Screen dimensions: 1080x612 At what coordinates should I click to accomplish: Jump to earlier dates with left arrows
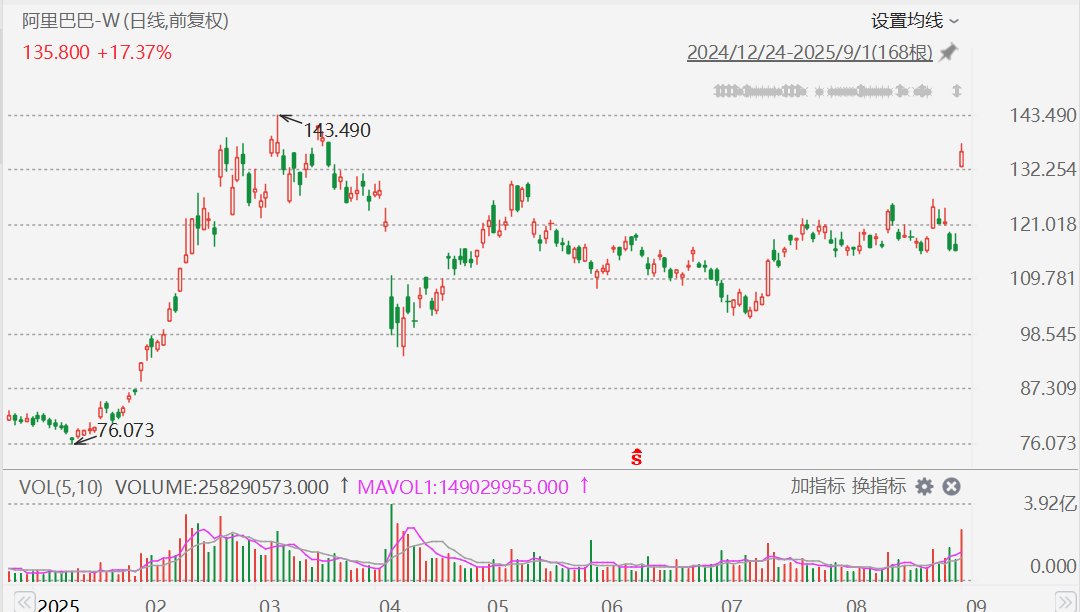coord(23,602)
